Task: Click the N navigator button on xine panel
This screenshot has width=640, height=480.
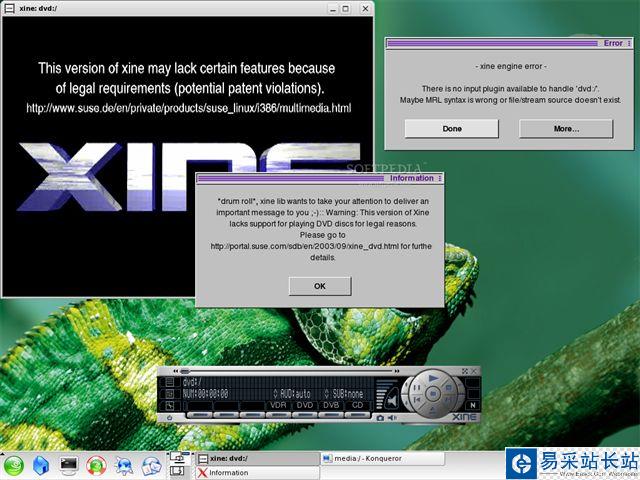Action: pyautogui.click(x=473, y=405)
